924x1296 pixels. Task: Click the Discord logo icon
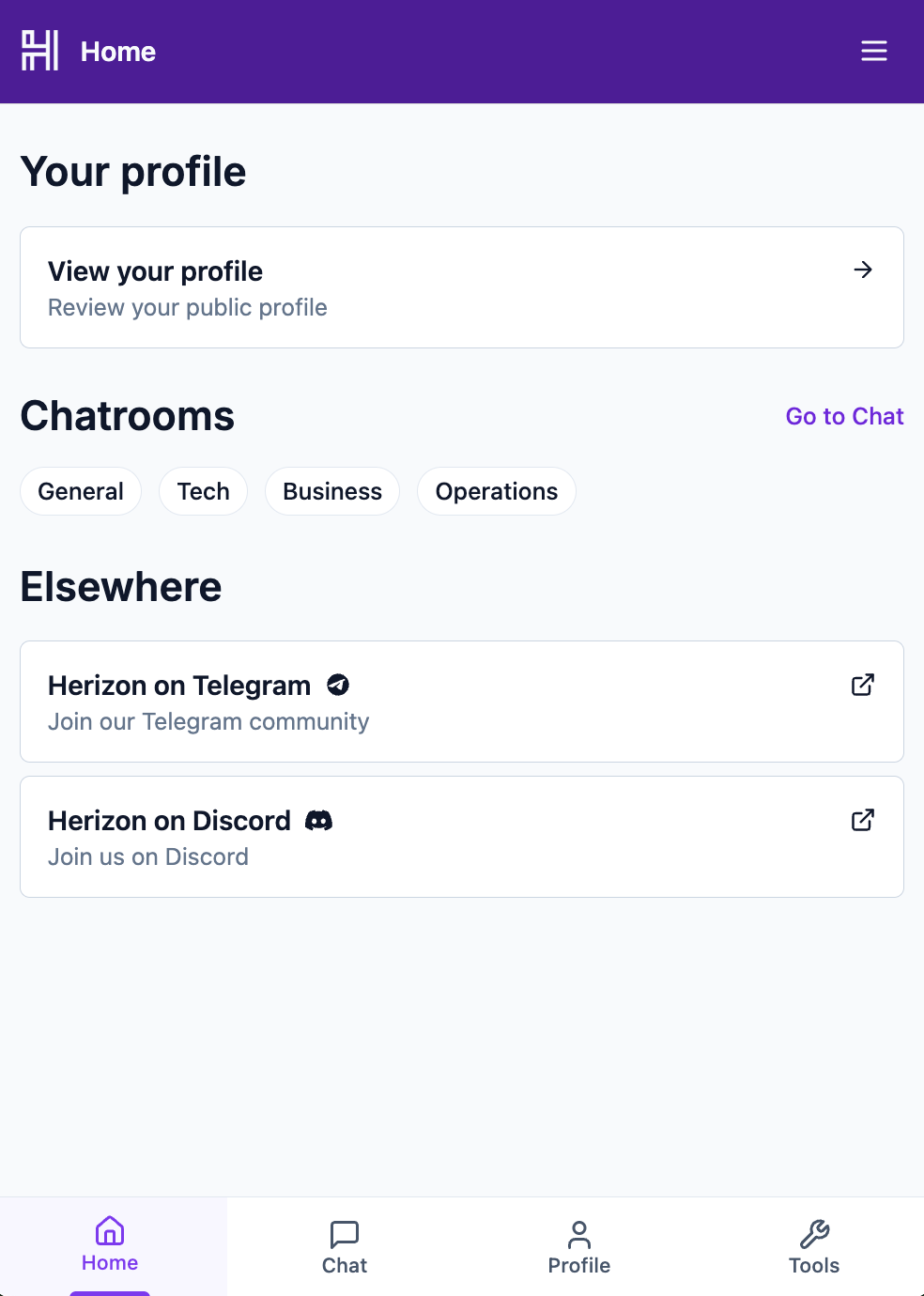[318, 821]
